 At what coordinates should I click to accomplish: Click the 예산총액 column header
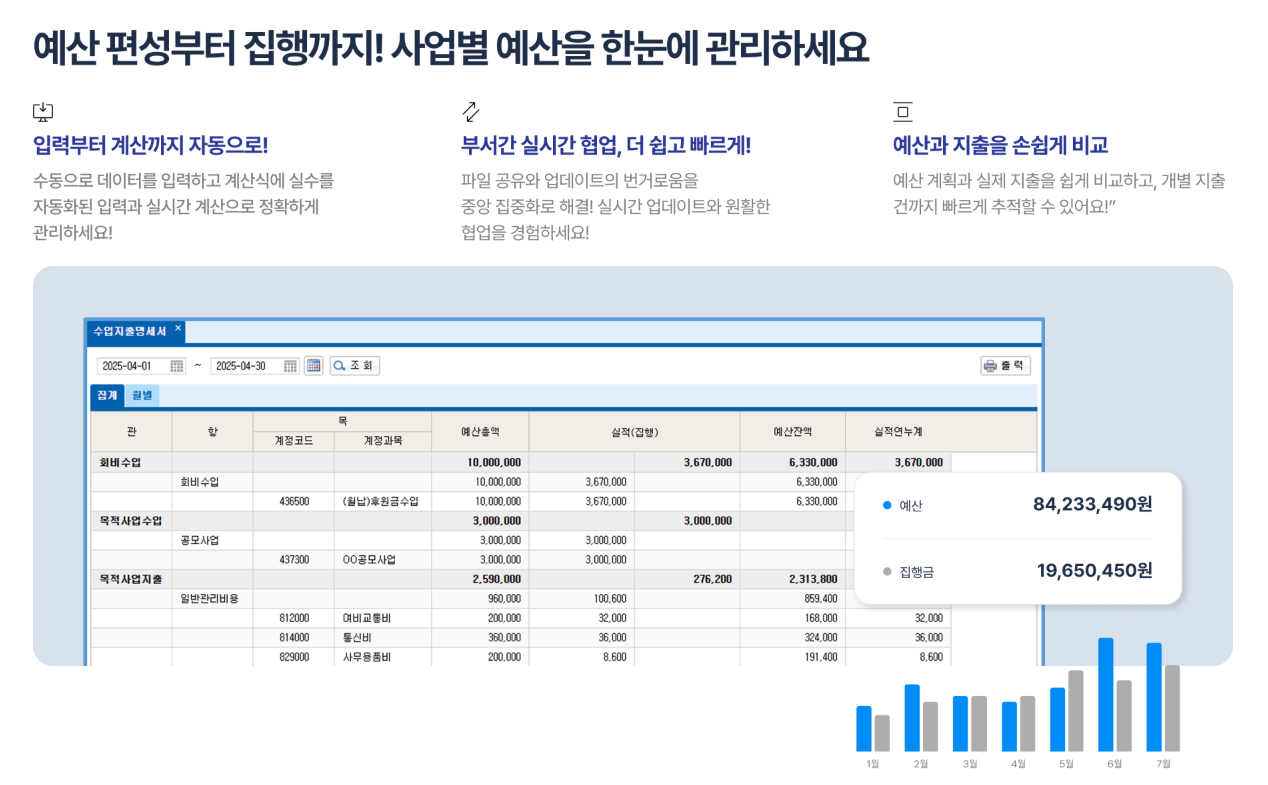[x=480, y=432]
